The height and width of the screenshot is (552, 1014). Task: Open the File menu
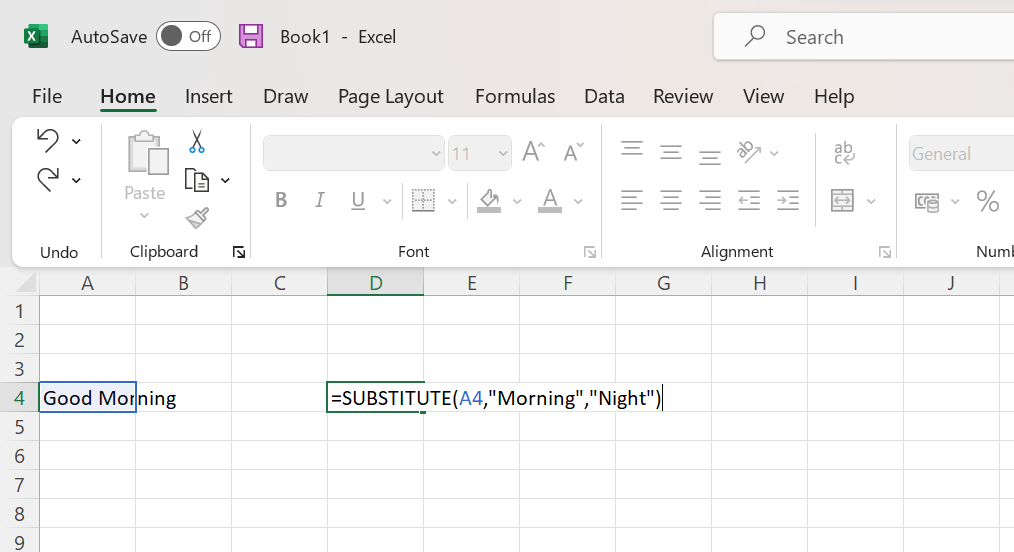coord(47,96)
